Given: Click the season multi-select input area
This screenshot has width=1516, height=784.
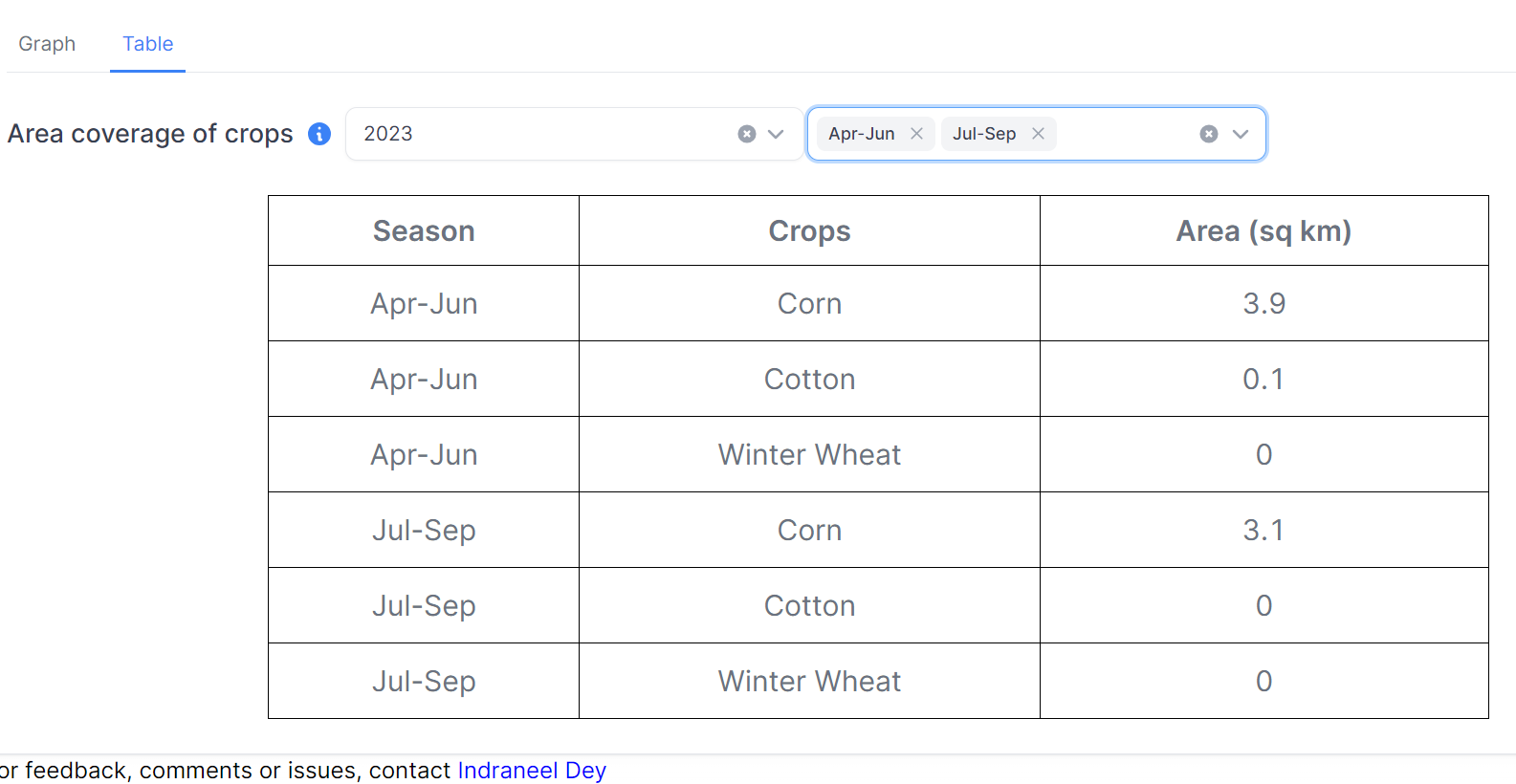Looking at the screenshot, I should pyautogui.click(x=1124, y=134).
